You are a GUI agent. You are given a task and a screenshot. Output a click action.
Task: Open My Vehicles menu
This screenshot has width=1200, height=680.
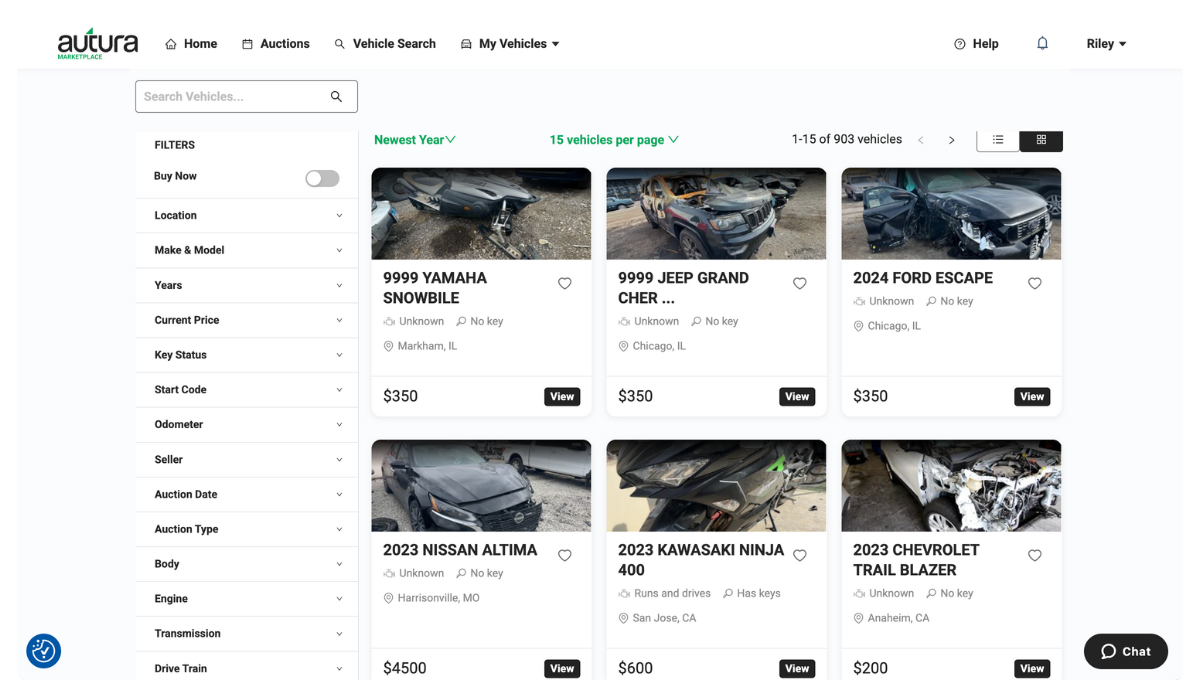pyautogui.click(x=510, y=44)
